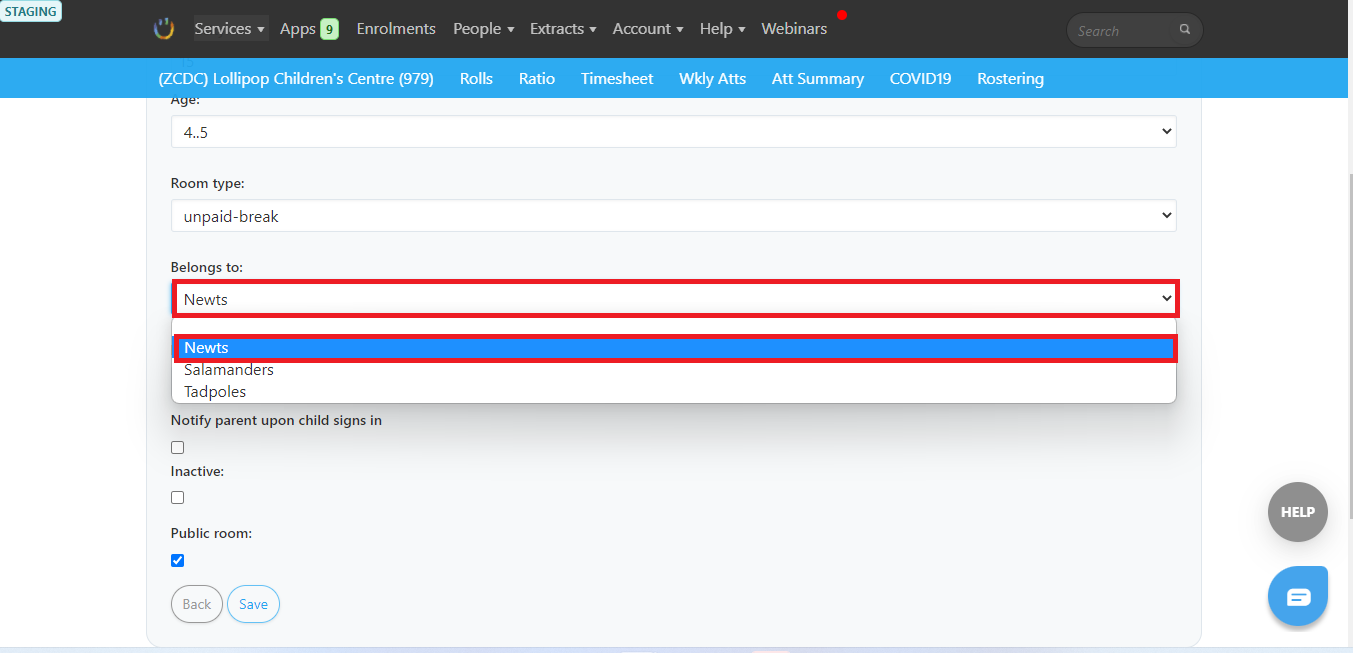1353x653 pixels.
Task: Open (ZCDC) Lollipop Children's Centre (979)
Action: pos(296,78)
